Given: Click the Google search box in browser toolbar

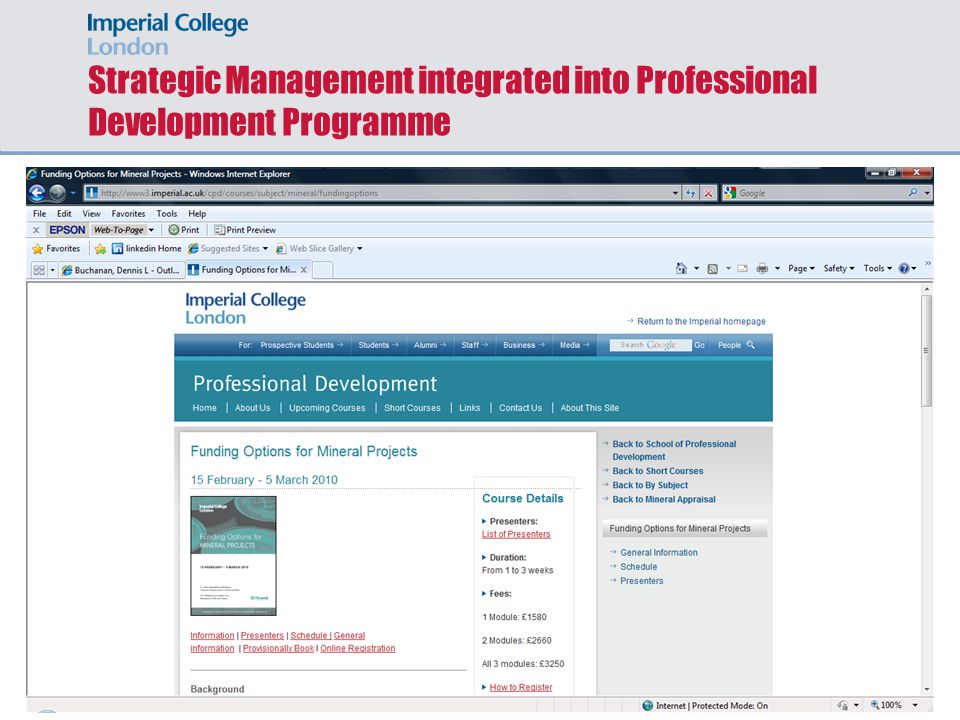Looking at the screenshot, I should [x=821, y=193].
